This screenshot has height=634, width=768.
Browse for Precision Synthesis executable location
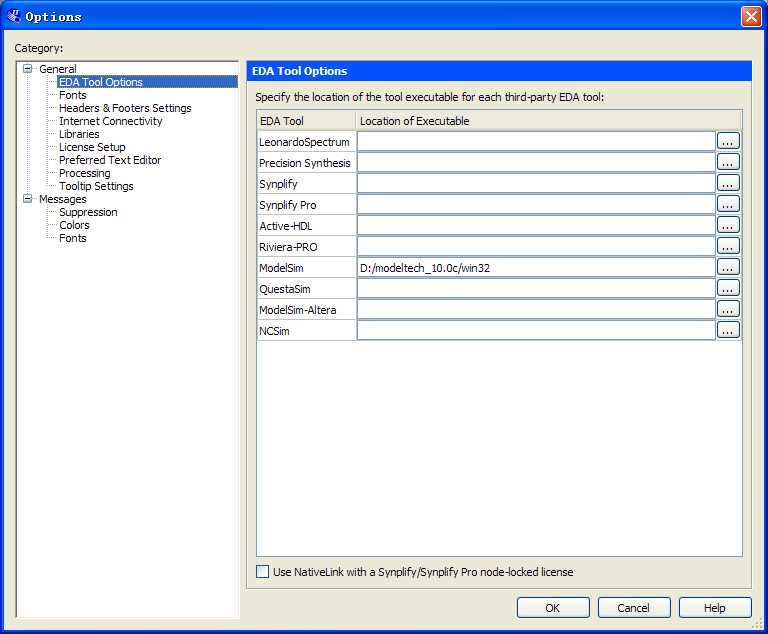click(728, 162)
